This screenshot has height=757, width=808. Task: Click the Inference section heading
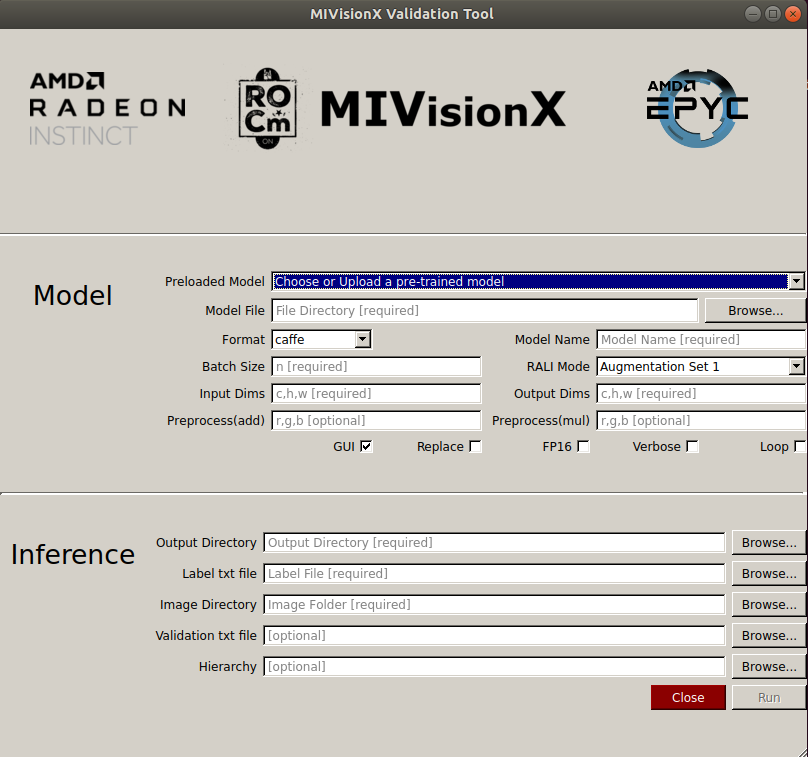click(x=73, y=554)
